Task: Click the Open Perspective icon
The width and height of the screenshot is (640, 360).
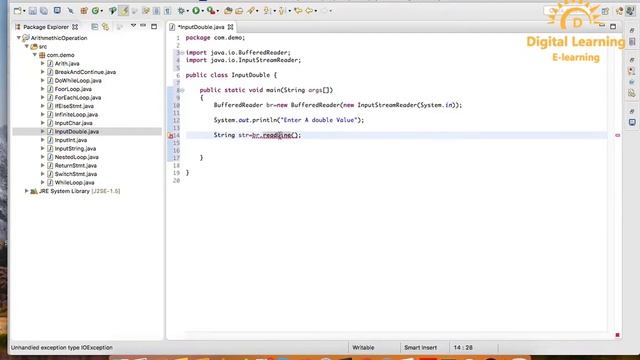Action: point(605,12)
